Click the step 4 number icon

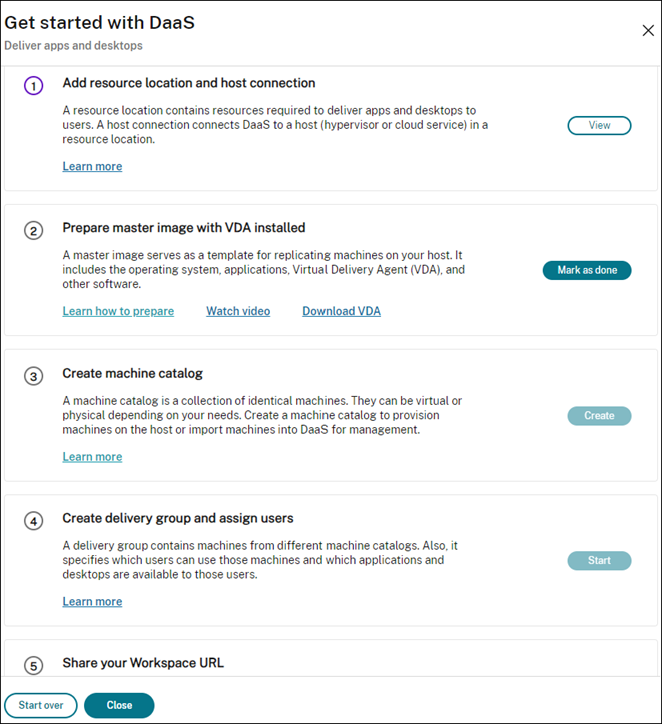(34, 521)
